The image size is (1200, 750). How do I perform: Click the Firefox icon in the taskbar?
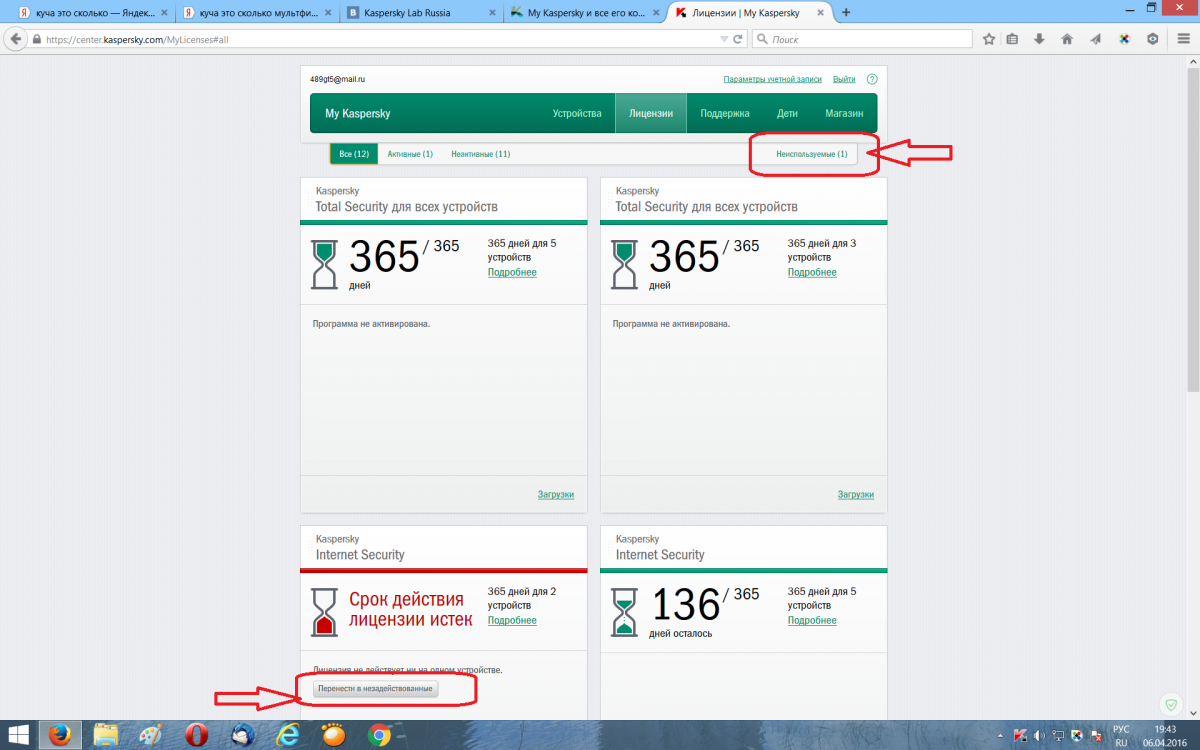[60, 735]
